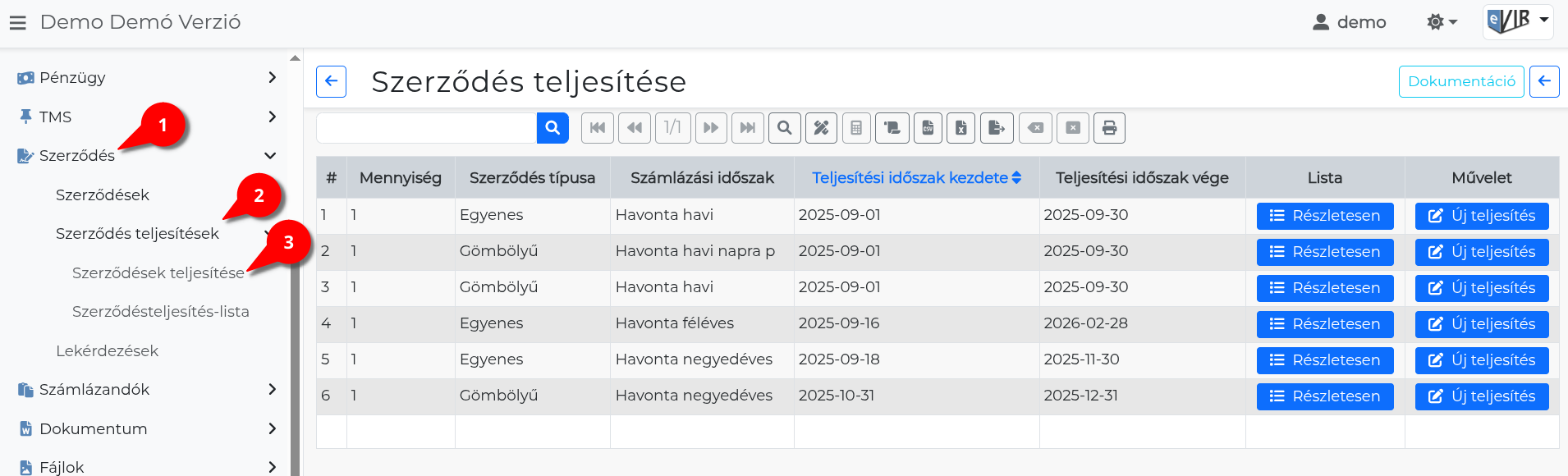The image size is (1568, 476).
Task: Export the table to CSV
Action: click(x=928, y=128)
